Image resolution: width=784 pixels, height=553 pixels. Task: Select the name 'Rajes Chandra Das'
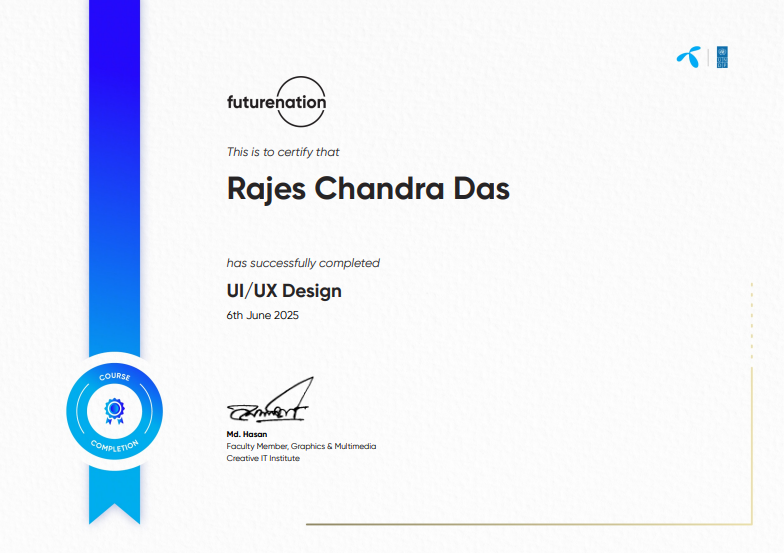click(368, 189)
